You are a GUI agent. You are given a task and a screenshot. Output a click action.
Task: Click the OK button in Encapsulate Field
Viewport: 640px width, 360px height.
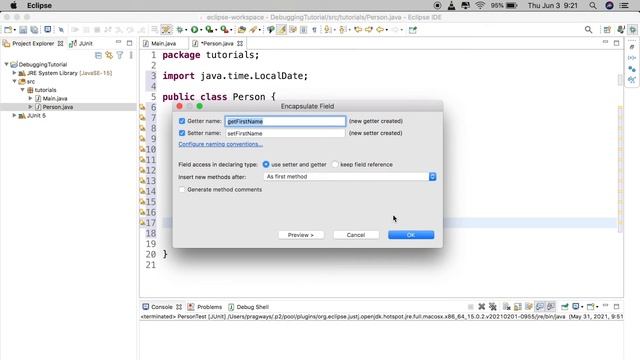411,235
